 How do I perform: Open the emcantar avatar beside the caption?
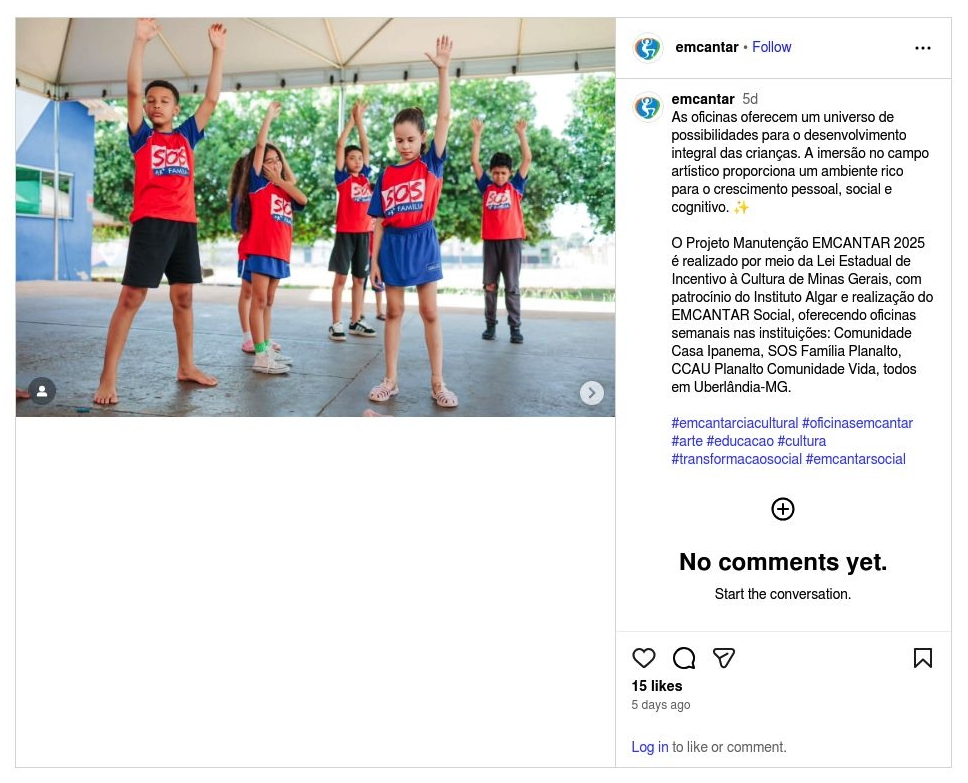coord(648,107)
